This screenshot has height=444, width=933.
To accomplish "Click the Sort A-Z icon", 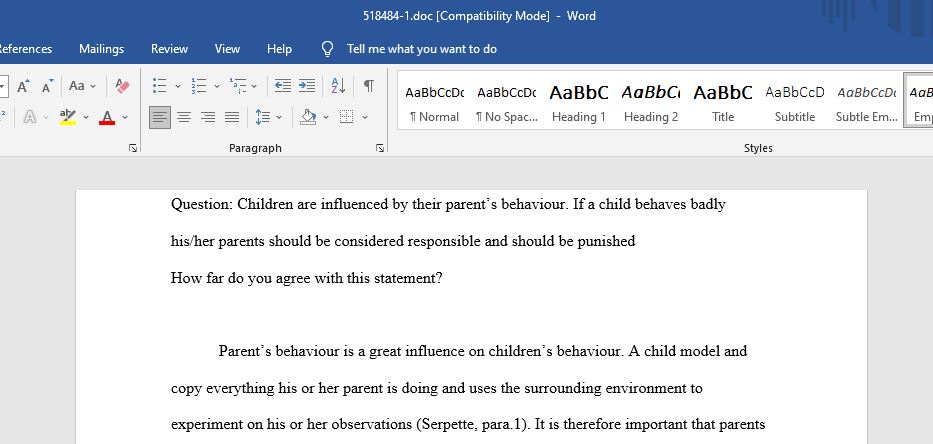I will click(338, 86).
